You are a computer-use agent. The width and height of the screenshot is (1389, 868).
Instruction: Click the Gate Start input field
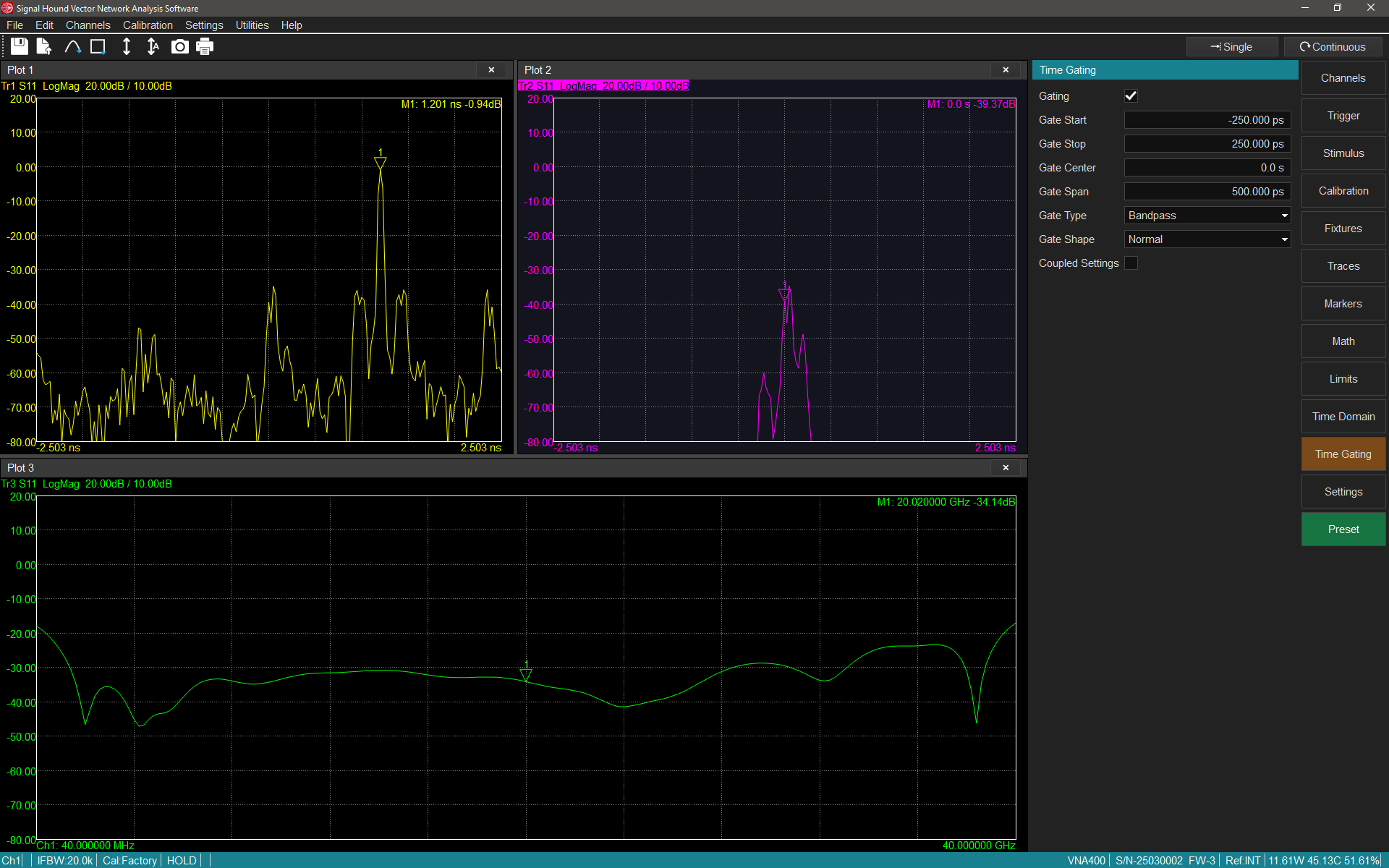[1207, 120]
